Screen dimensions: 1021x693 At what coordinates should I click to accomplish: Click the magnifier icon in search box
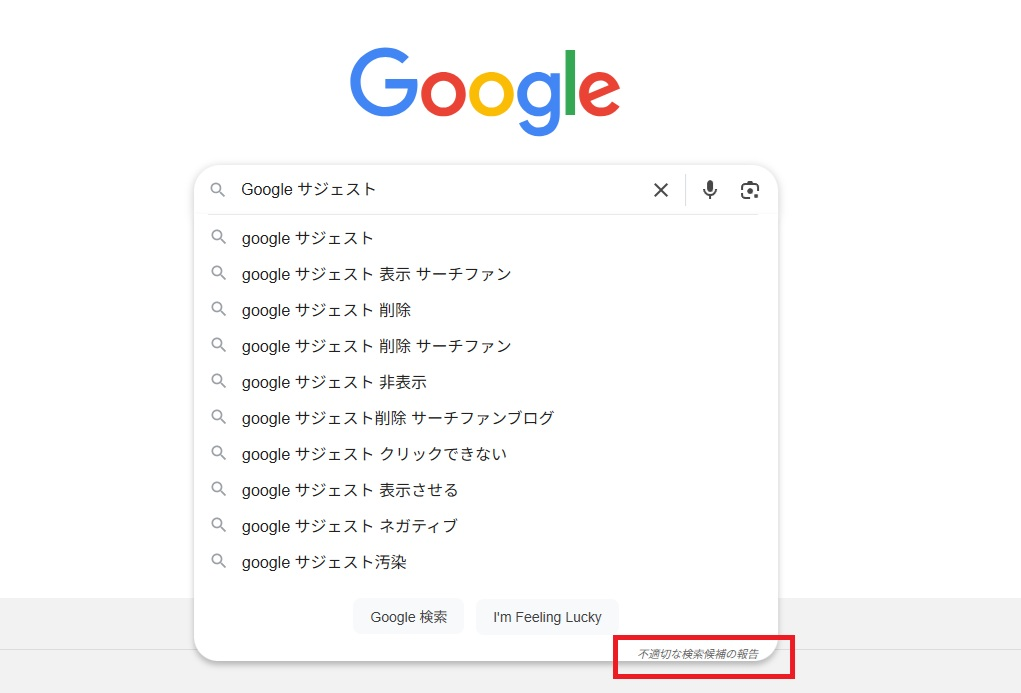tap(218, 190)
